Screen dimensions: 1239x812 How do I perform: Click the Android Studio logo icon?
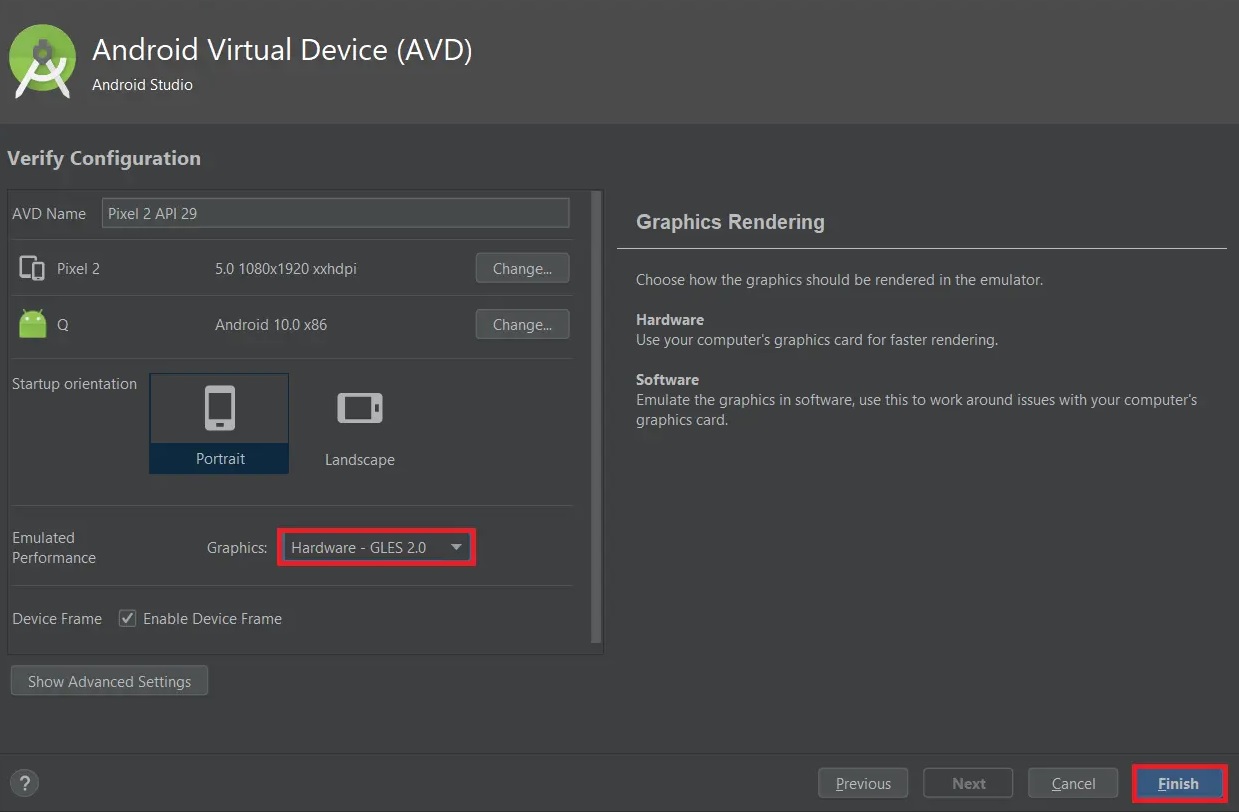click(x=42, y=60)
